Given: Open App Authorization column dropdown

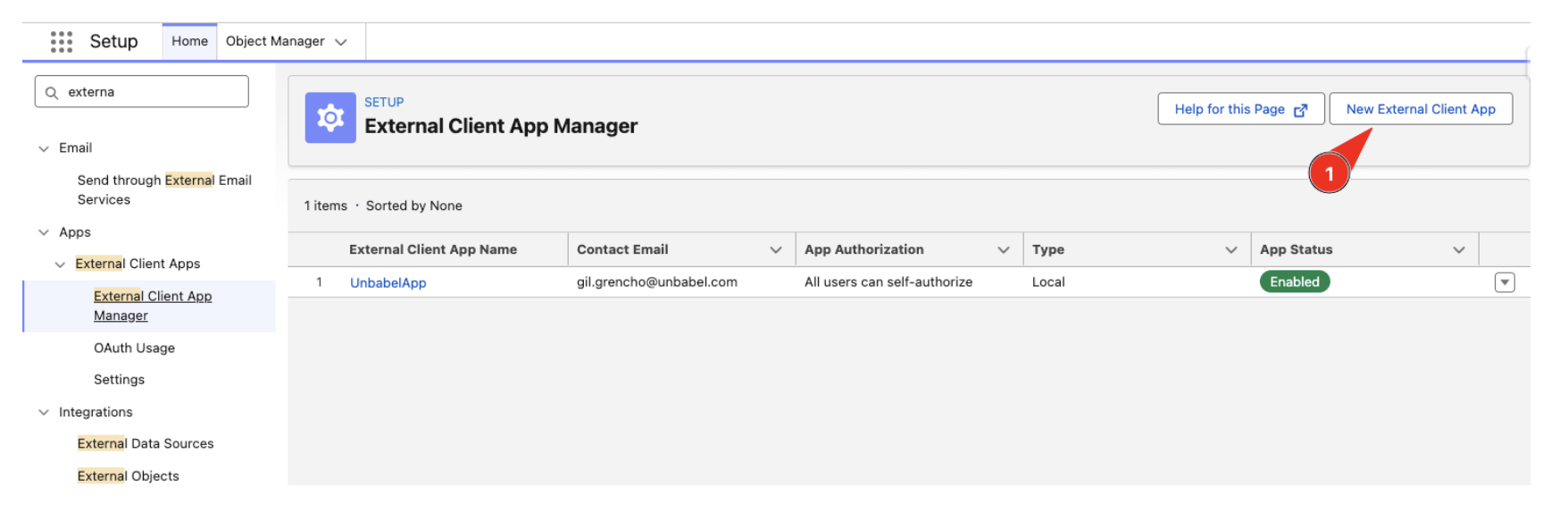Looking at the screenshot, I should (x=1004, y=250).
